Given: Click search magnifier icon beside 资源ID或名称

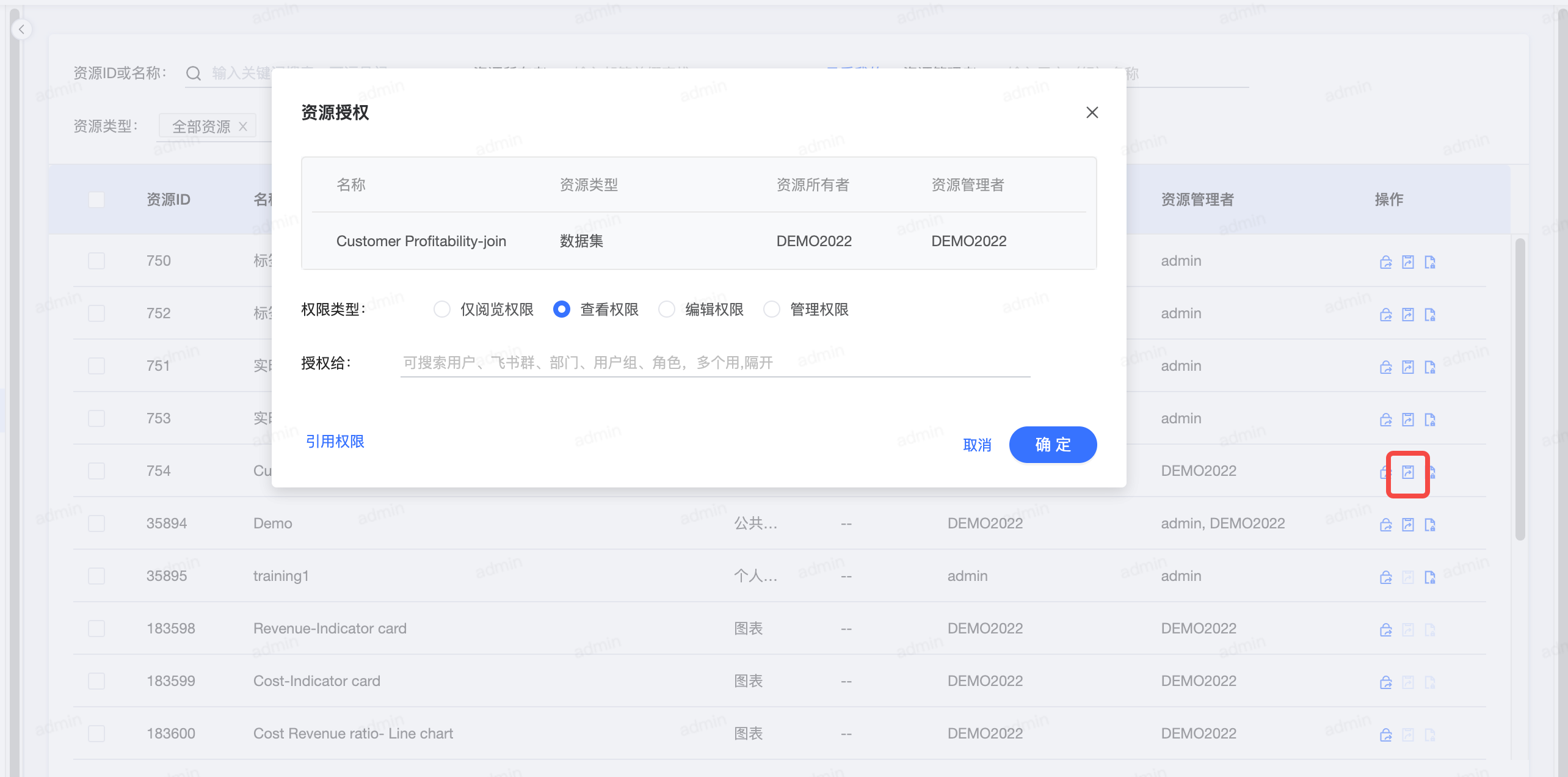Looking at the screenshot, I should point(194,73).
